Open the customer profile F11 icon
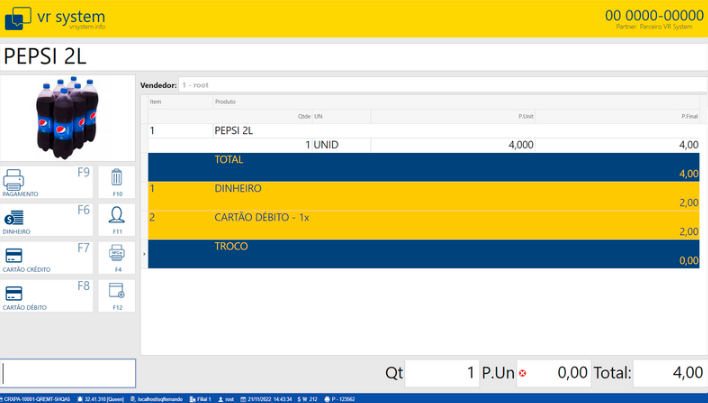The image size is (708, 403). 117,216
